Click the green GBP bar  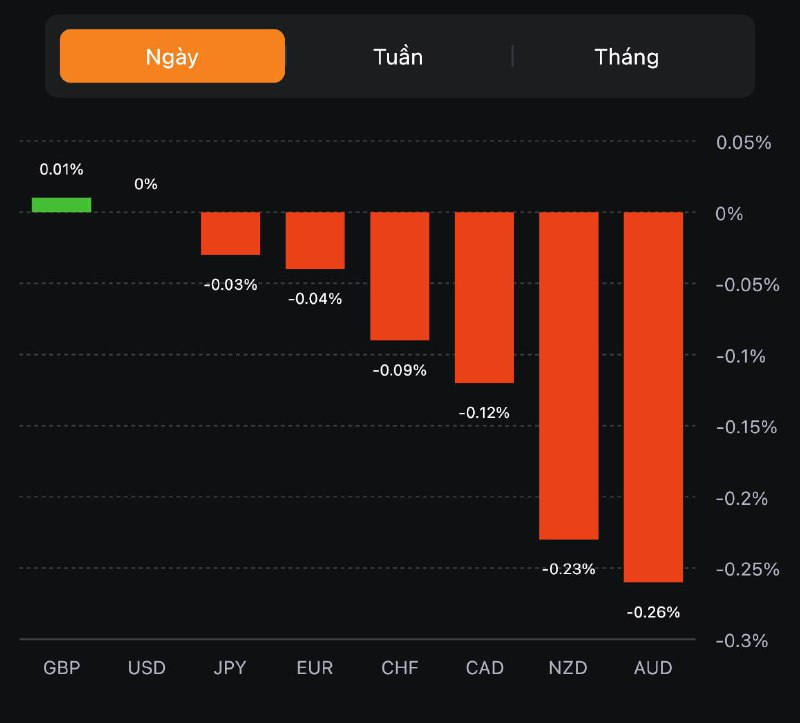[x=61, y=205]
